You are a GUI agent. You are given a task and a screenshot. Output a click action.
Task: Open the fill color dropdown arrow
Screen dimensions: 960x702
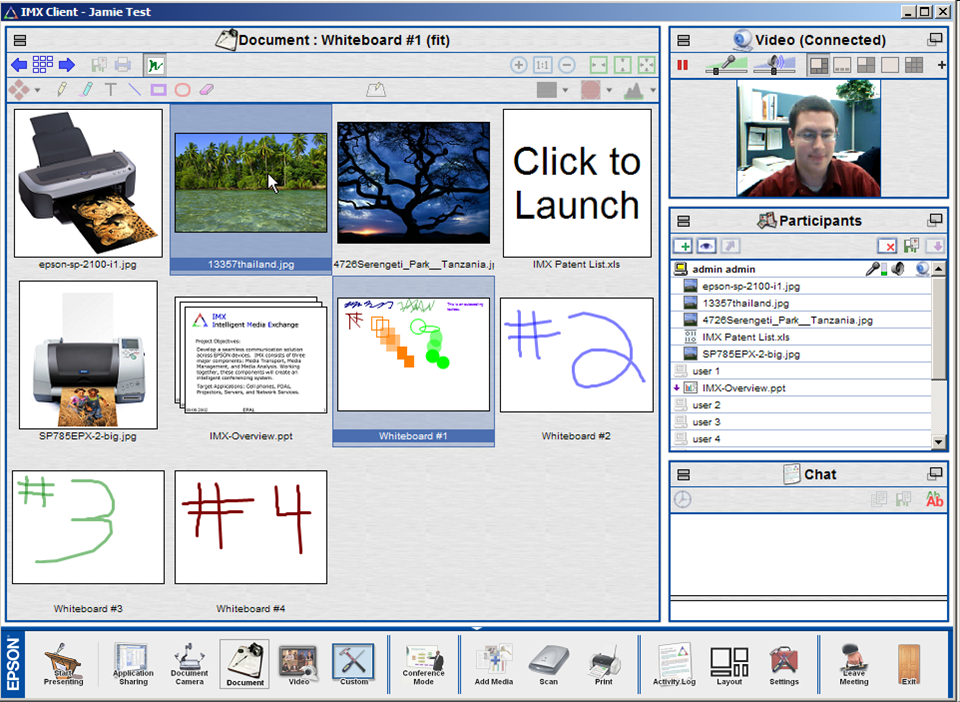pos(565,91)
